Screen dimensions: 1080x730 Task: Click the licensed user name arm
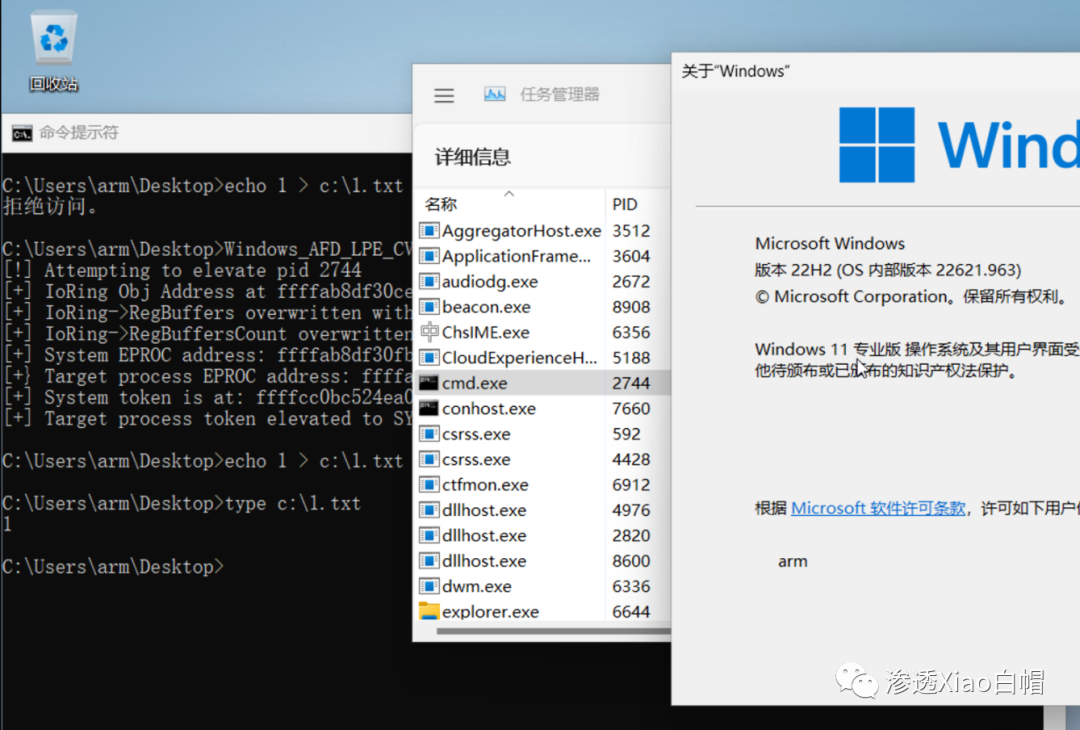point(793,562)
